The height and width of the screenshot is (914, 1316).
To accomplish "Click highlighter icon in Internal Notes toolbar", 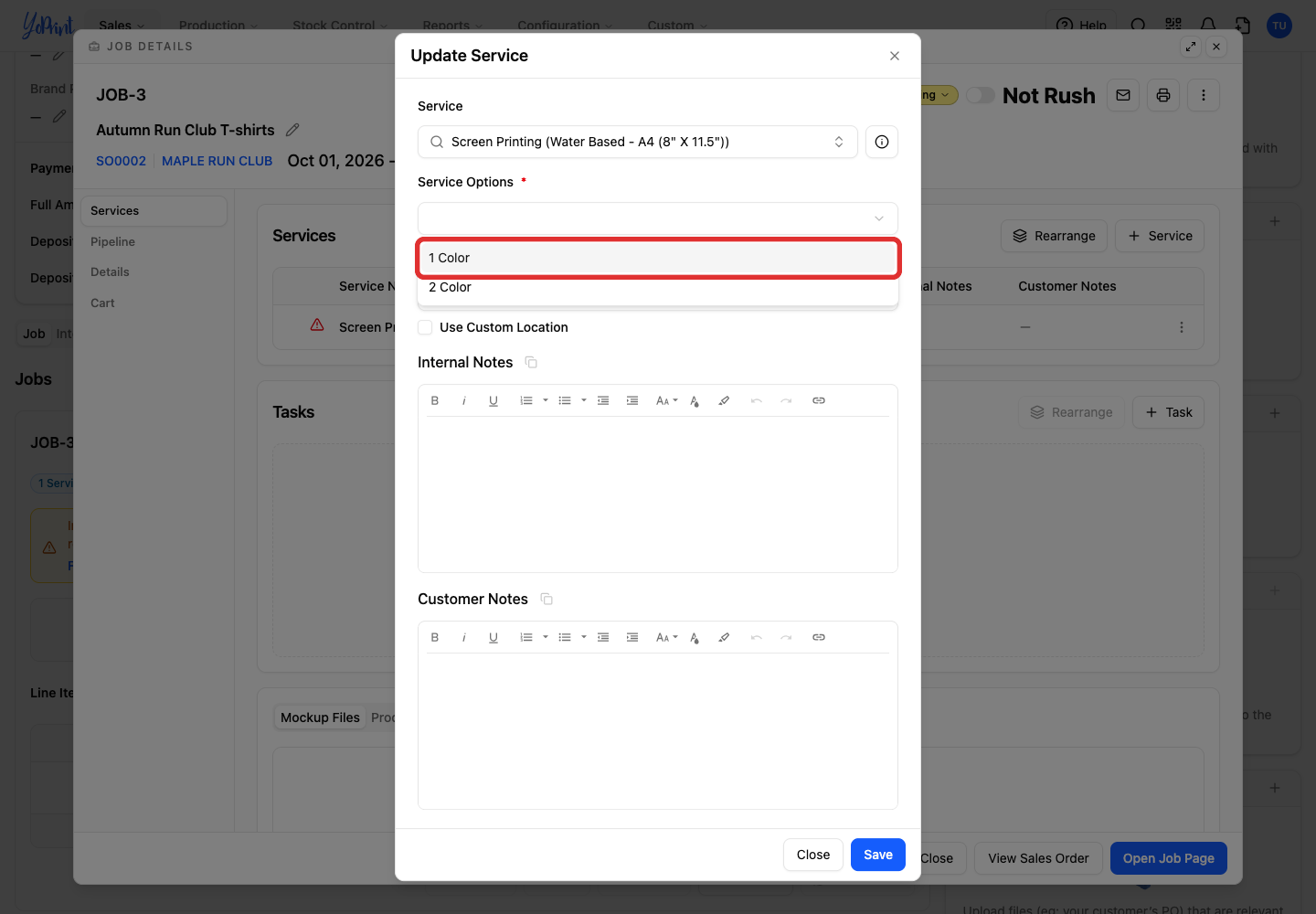I will click(x=724, y=400).
